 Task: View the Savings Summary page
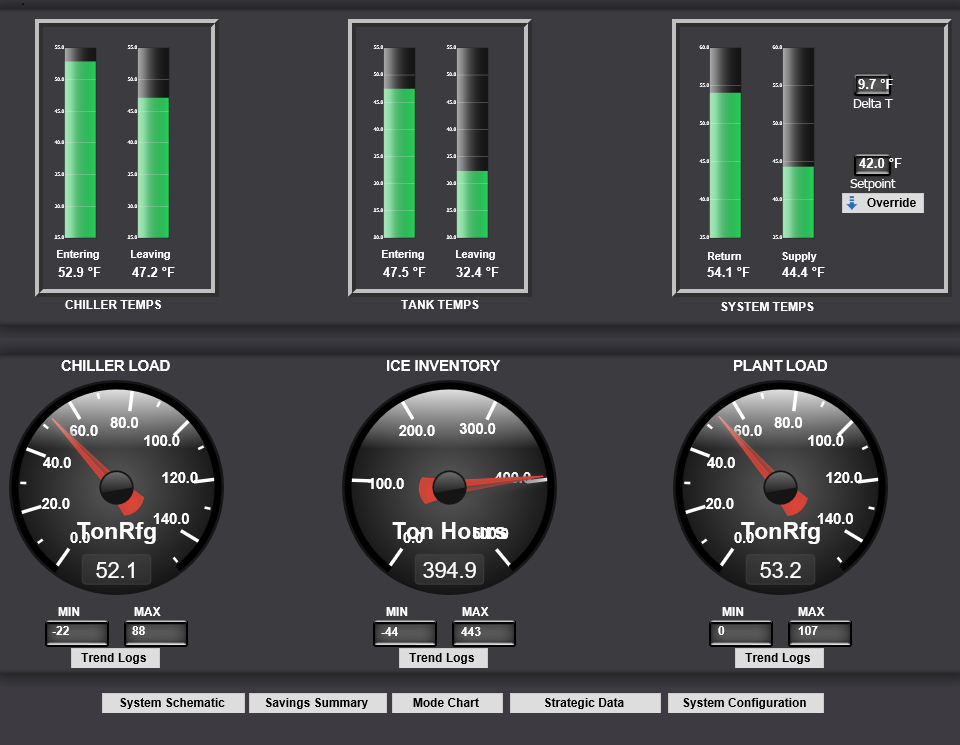tap(317, 702)
